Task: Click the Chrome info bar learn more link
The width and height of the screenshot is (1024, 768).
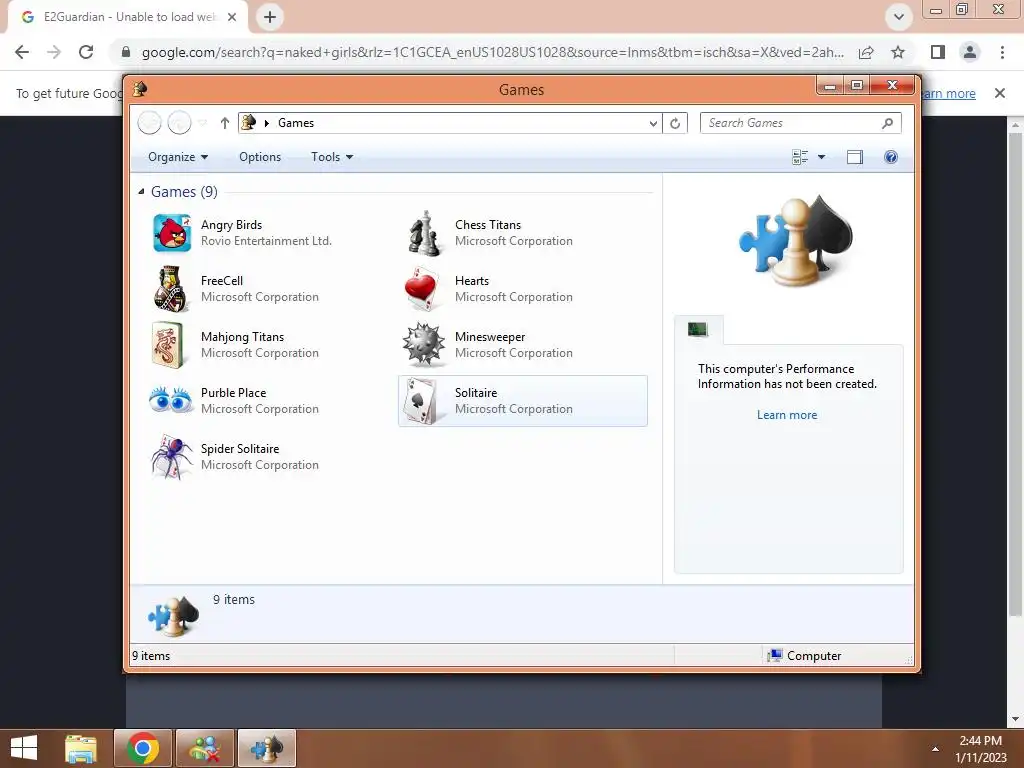Action: [948, 93]
